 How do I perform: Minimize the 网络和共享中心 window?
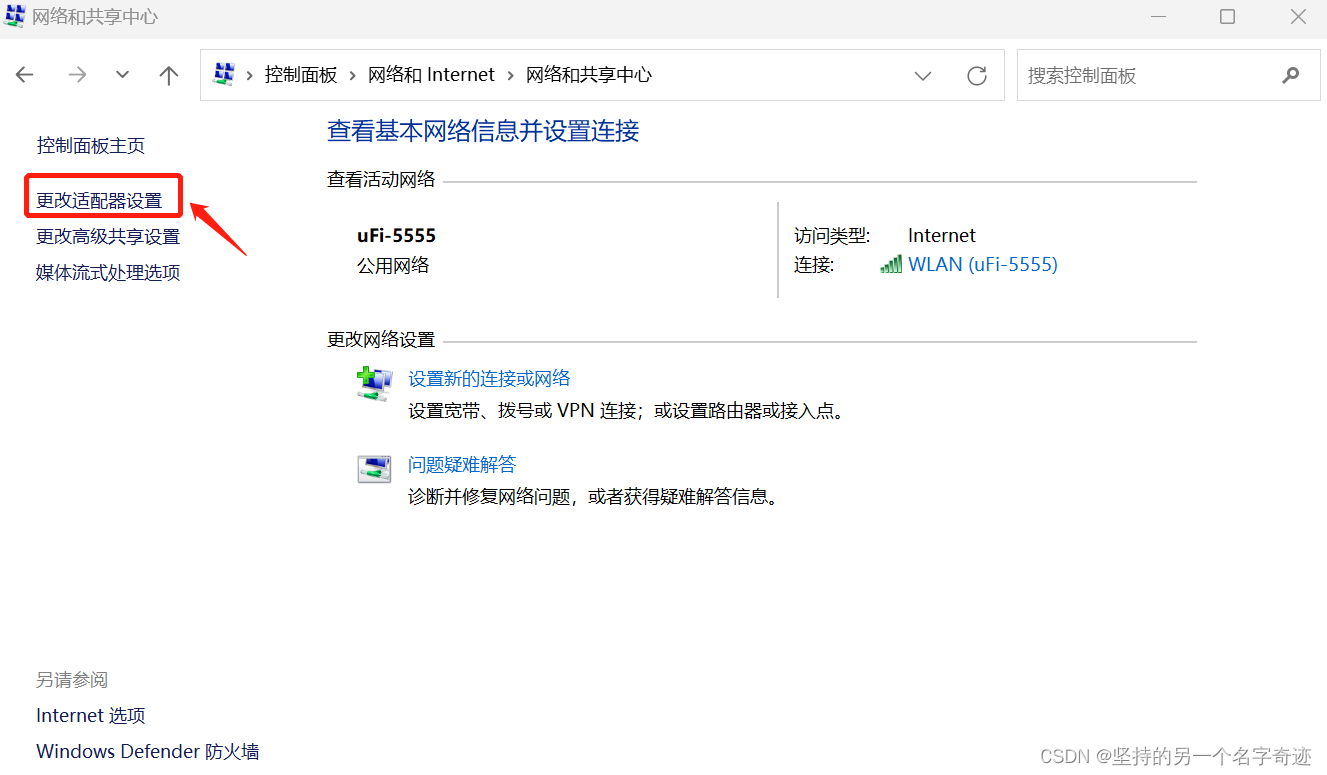pos(1158,17)
